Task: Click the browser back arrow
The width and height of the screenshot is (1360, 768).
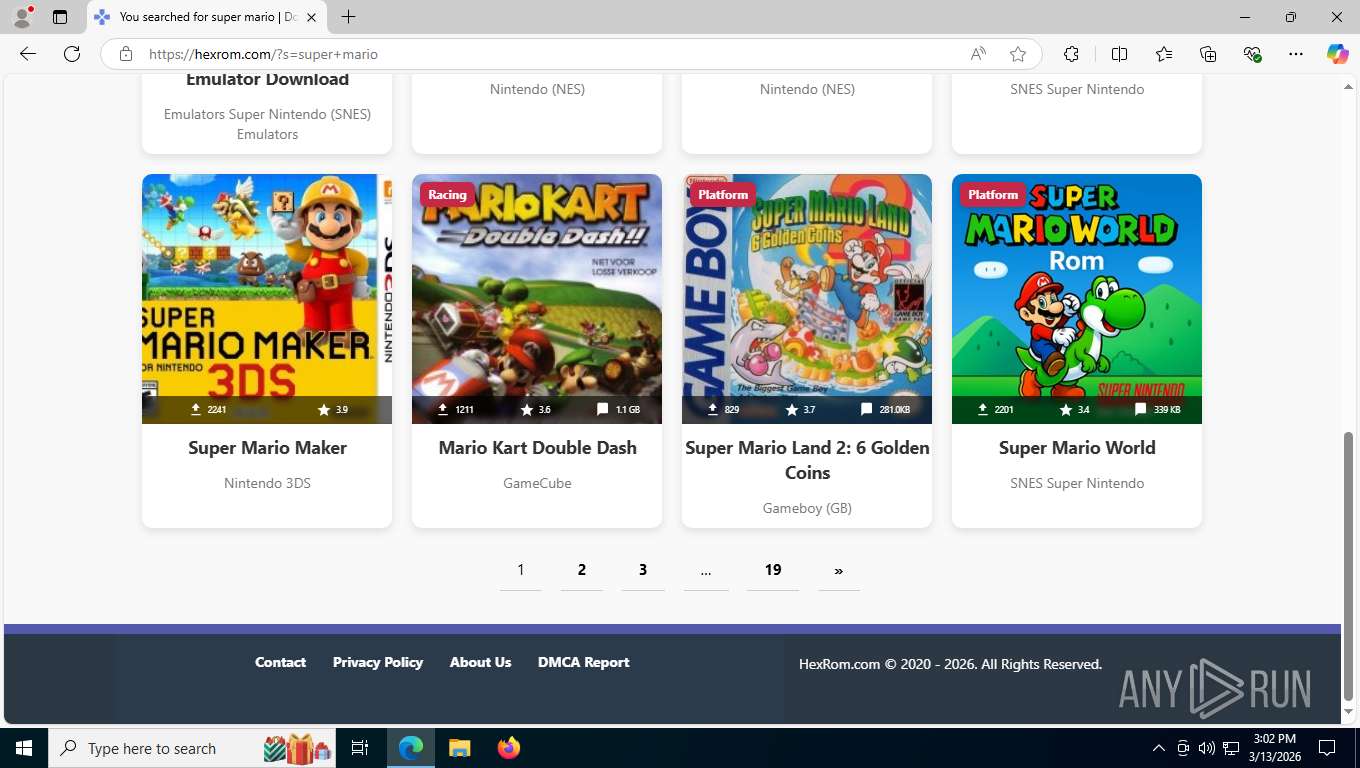Action: (x=28, y=54)
